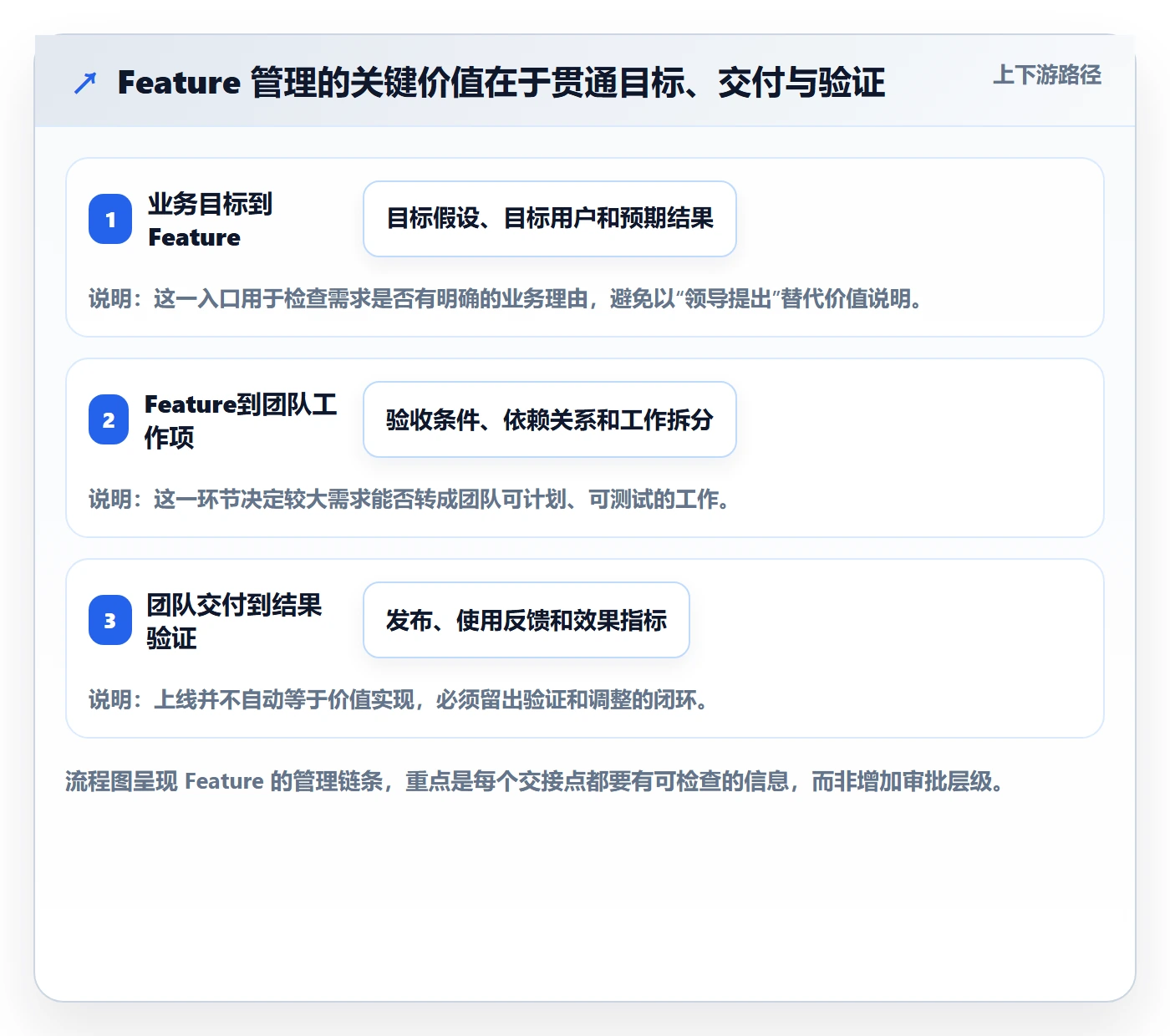Screen dimensions: 1170x1036
Task: Select the 上下游路径 label in the header
Action: (x=1047, y=74)
